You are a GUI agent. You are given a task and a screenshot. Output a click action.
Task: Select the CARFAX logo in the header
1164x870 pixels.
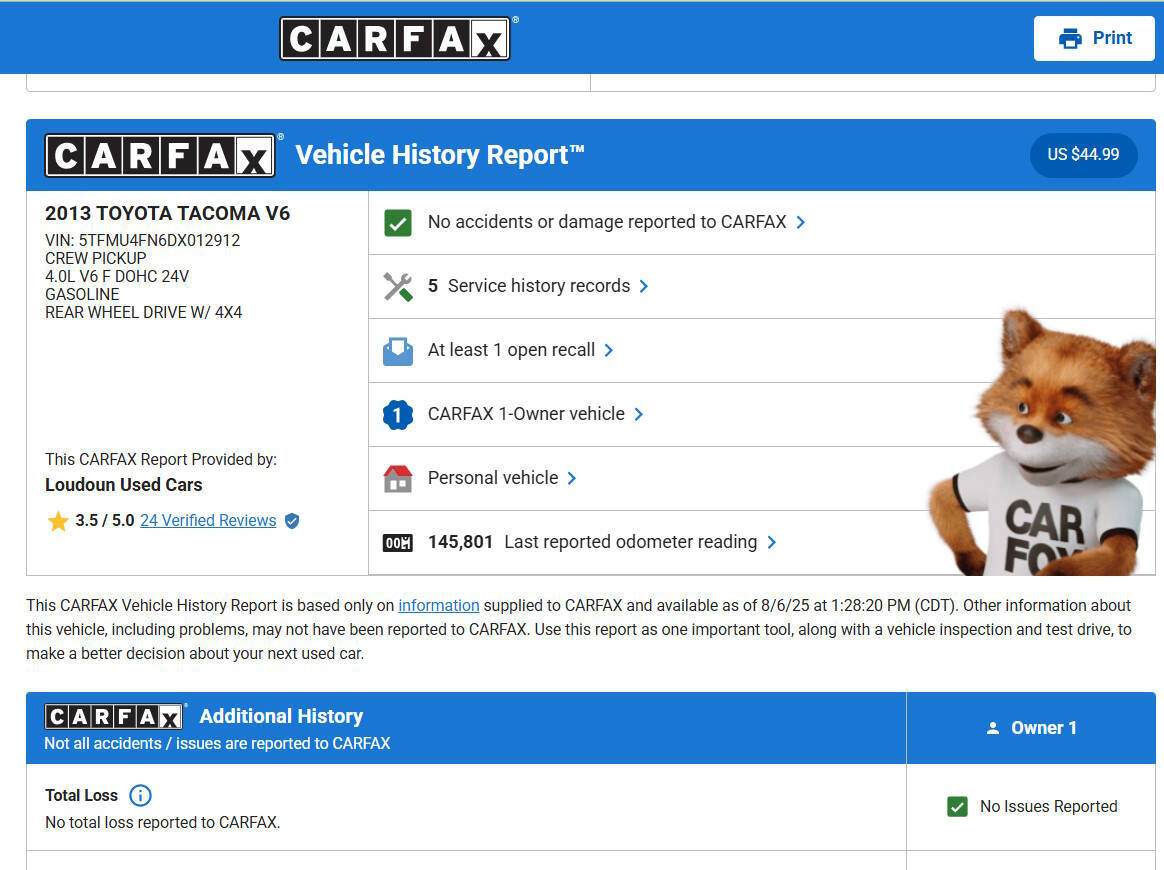pyautogui.click(x=396, y=38)
